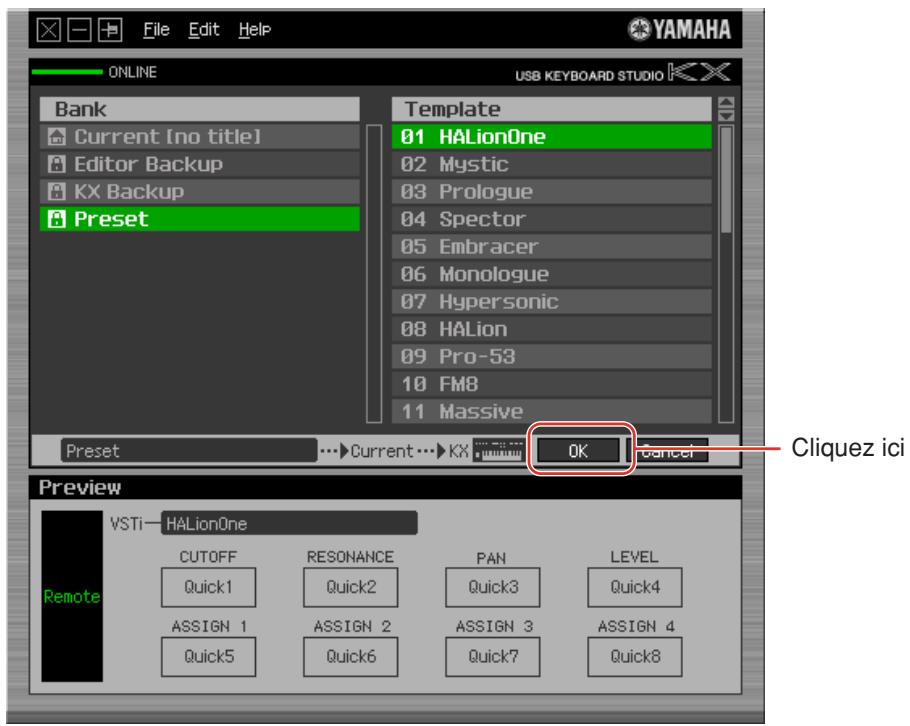Image resolution: width=910 pixels, height=726 pixels.
Task: Select the Editor Backup bank
Action: [200, 164]
